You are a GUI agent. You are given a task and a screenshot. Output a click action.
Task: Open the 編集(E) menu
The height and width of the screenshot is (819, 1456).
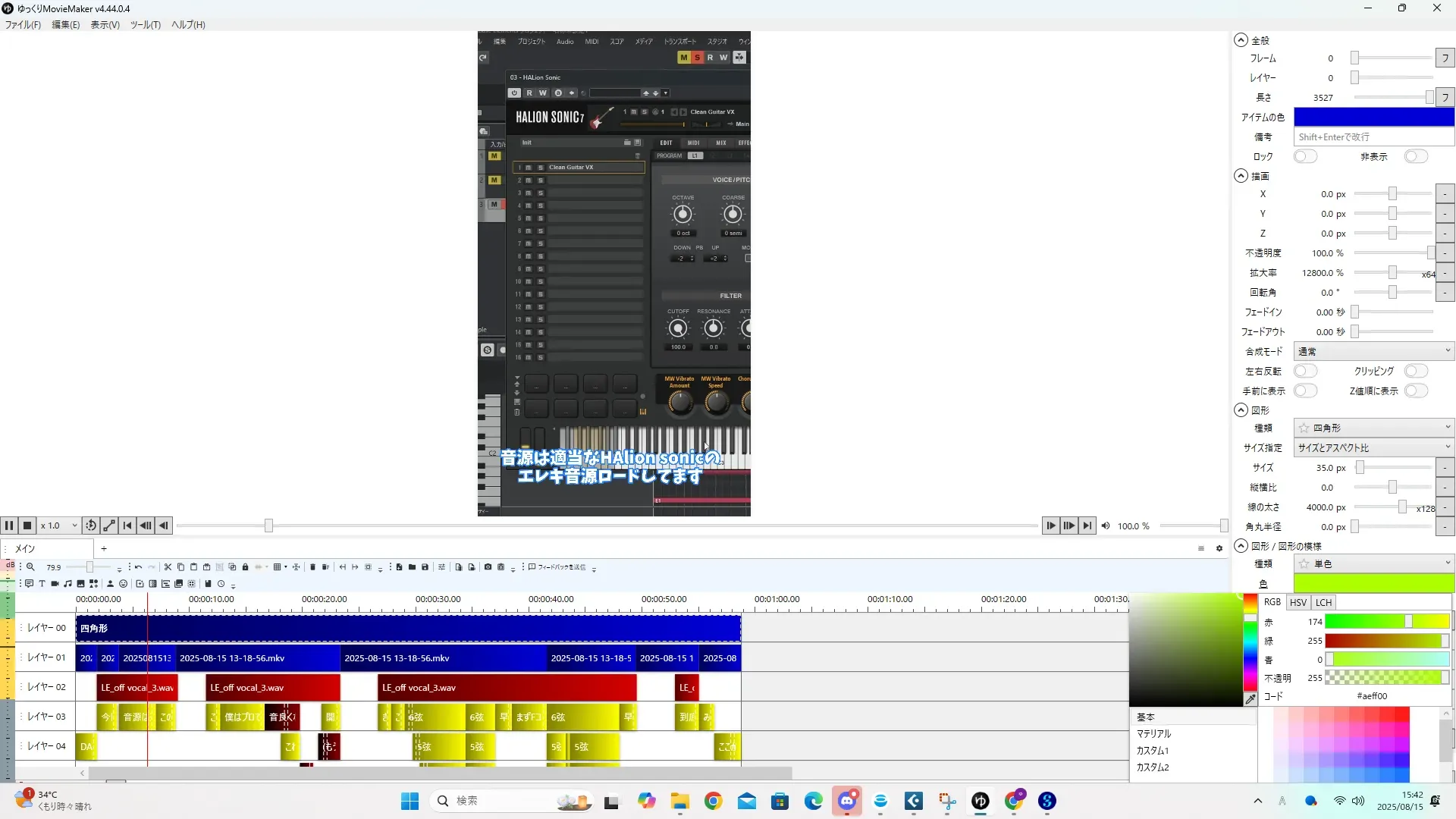coord(65,24)
